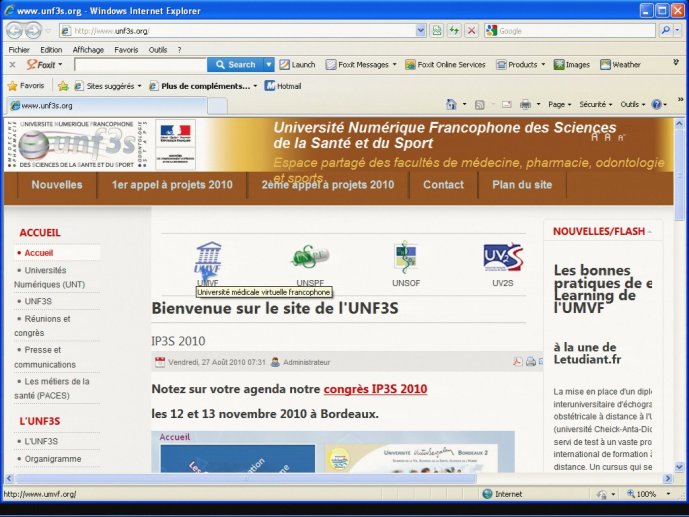Viewport: 689px width, 517px height.
Task: Click the Compatibility View icon next to address bar
Action: [436, 31]
